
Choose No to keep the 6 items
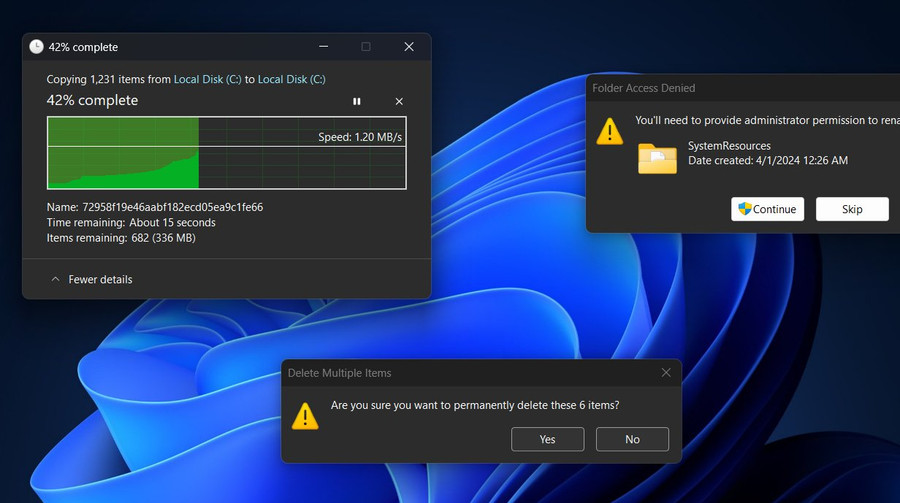[632, 439]
